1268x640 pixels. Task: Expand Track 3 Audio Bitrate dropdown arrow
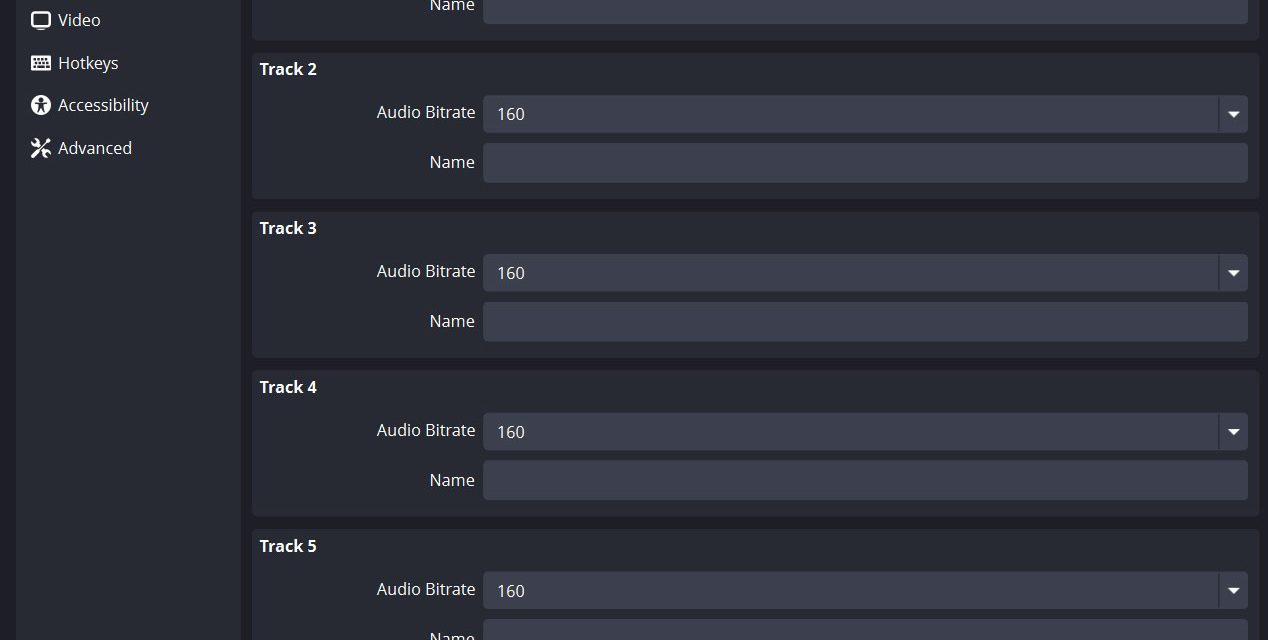[x=1233, y=273]
